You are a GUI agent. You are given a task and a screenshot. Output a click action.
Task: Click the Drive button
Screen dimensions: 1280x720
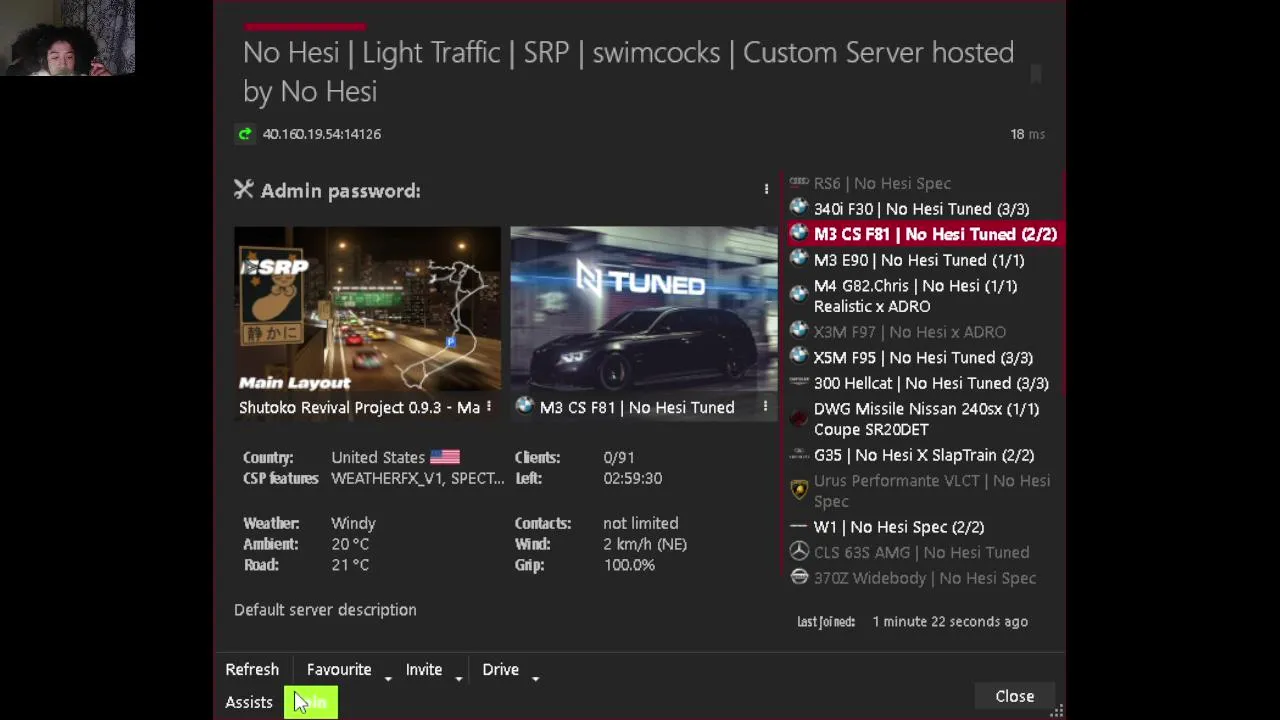(x=500, y=669)
